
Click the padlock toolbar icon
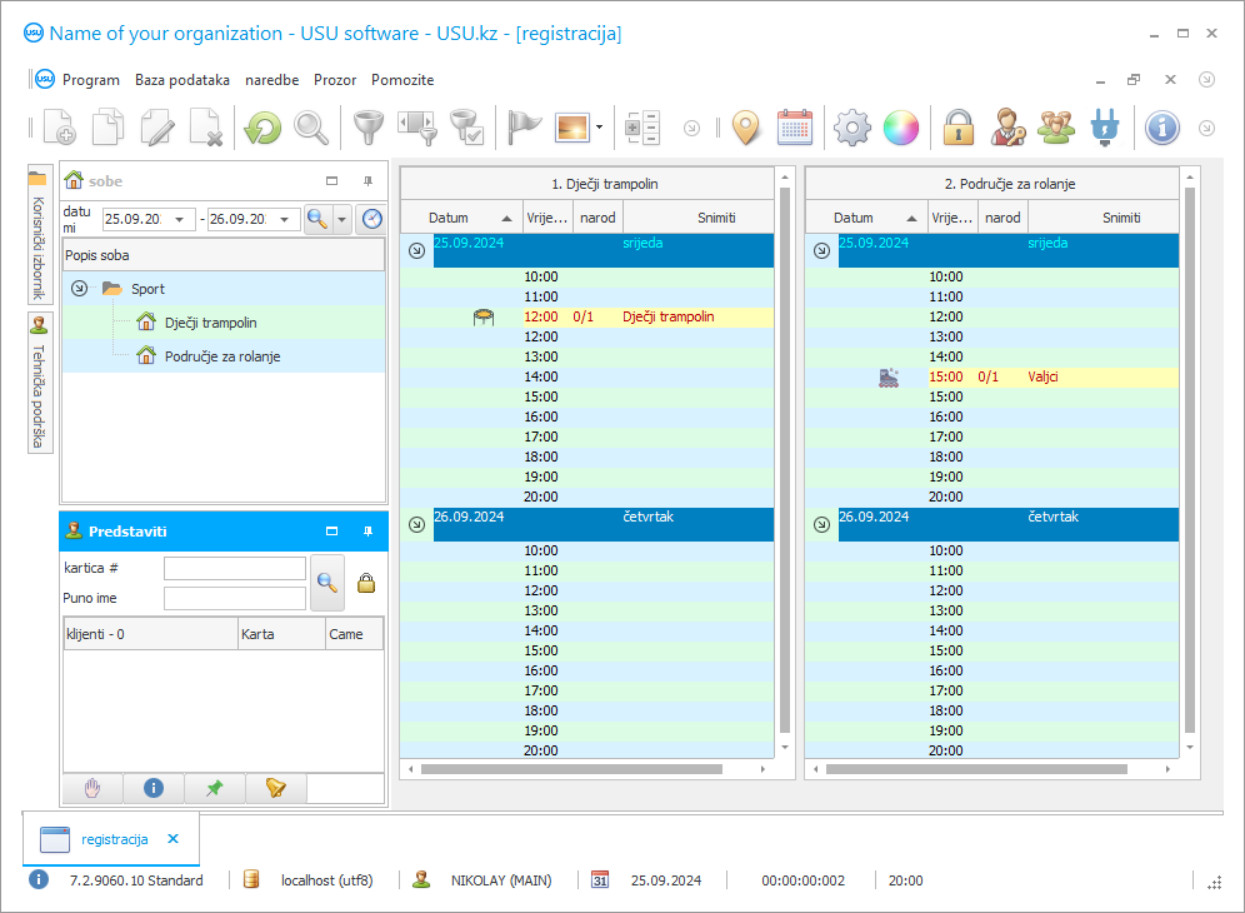958,128
